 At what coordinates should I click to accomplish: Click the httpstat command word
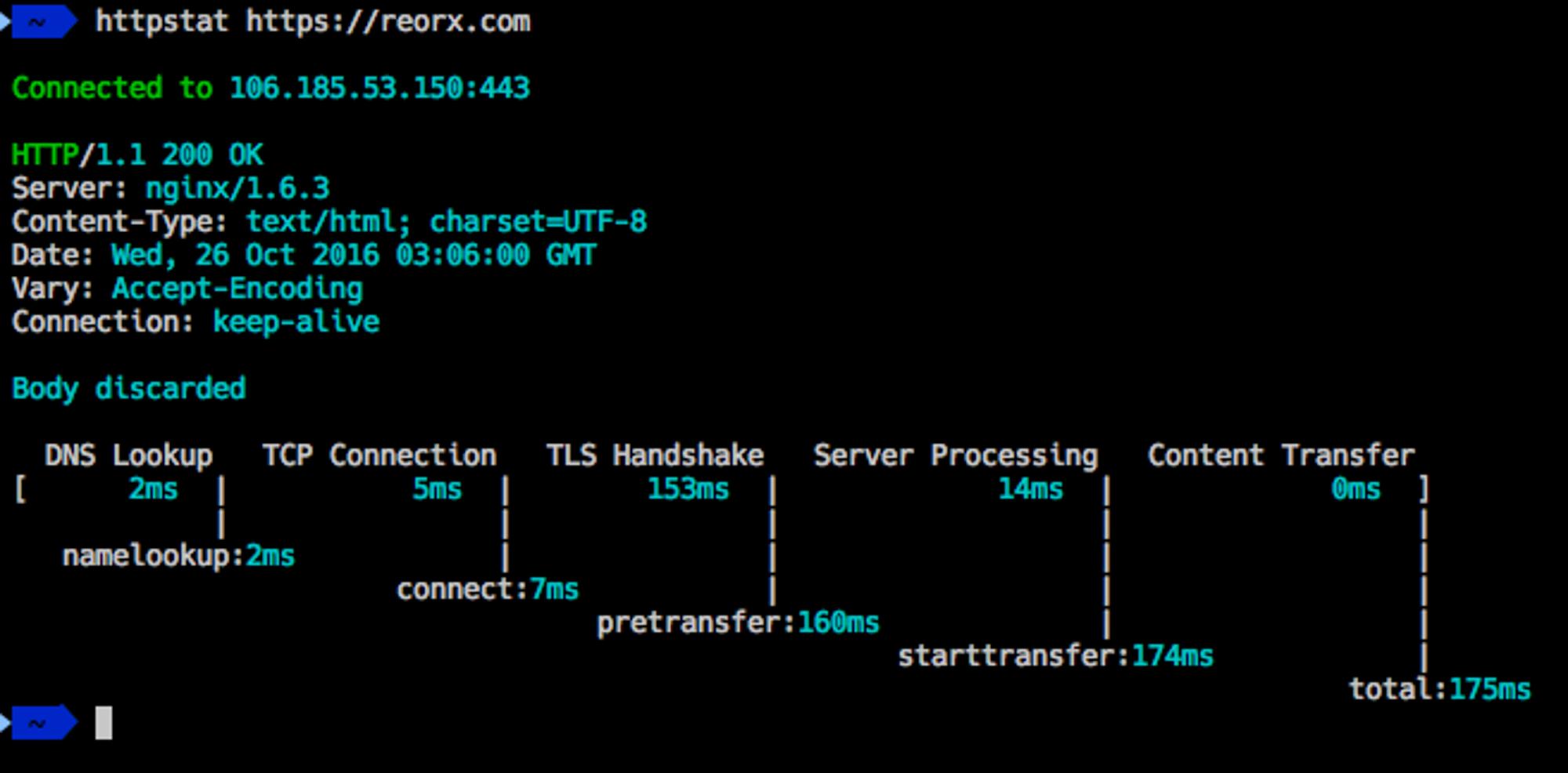pyautogui.click(x=162, y=22)
